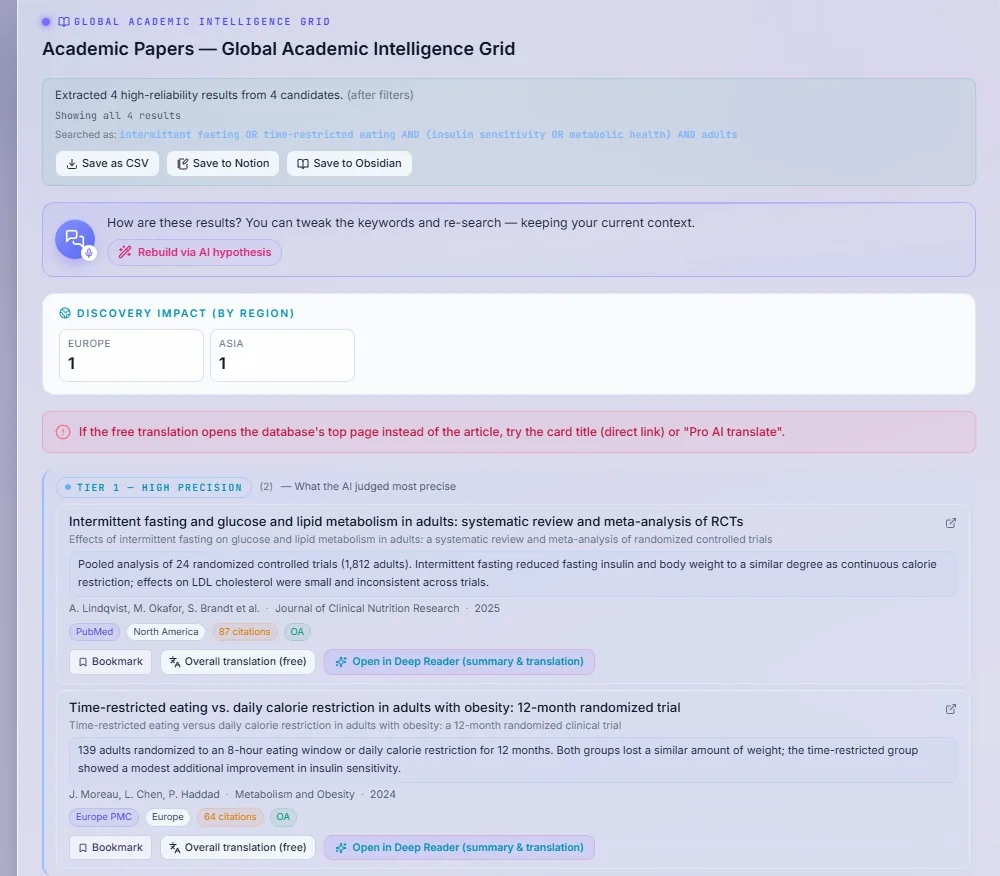1000x876 pixels.
Task: Click the OA tag on Time-restricted eating paper
Action: tap(283, 817)
